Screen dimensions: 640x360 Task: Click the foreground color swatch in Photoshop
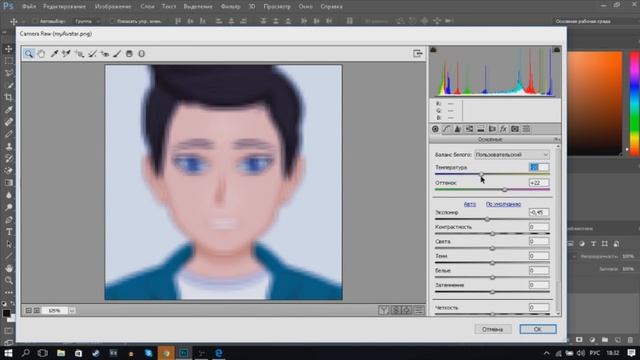coord(6,313)
